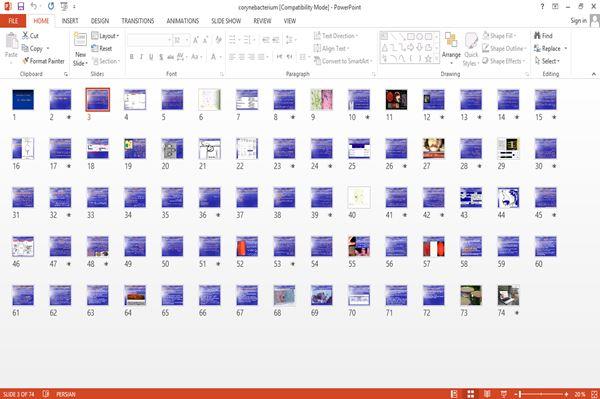
Task: Click the Slide Sorter view icon
Action: [x=471, y=394]
